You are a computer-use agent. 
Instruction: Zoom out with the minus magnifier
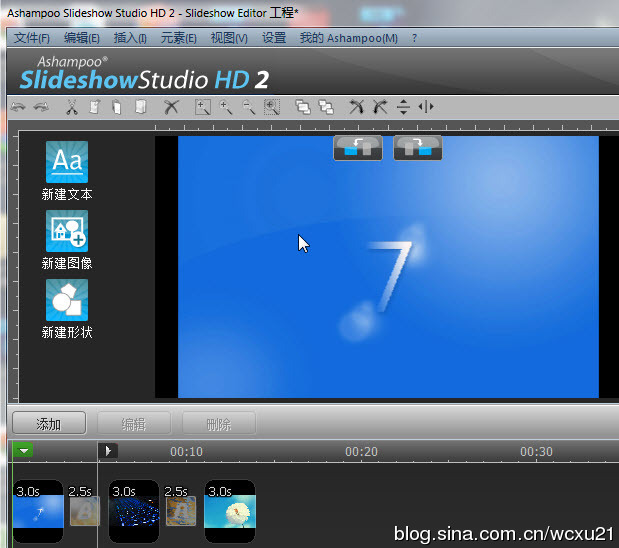(x=249, y=107)
